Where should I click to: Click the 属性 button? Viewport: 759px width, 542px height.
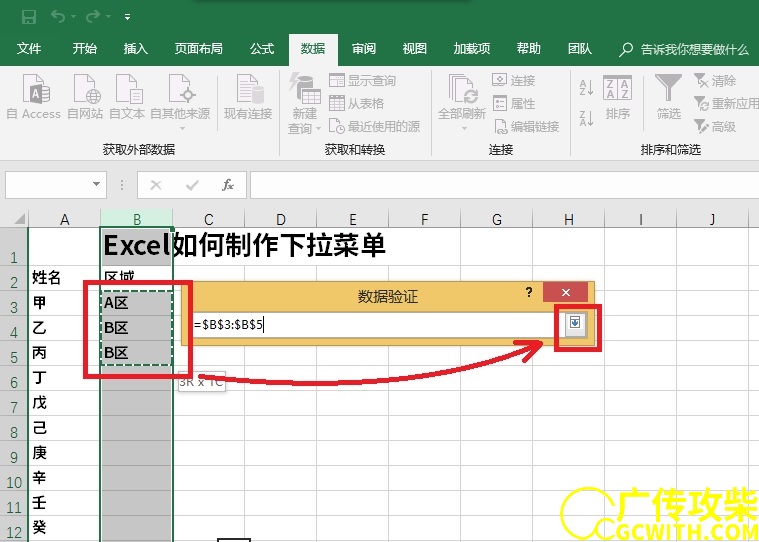pyautogui.click(x=514, y=103)
